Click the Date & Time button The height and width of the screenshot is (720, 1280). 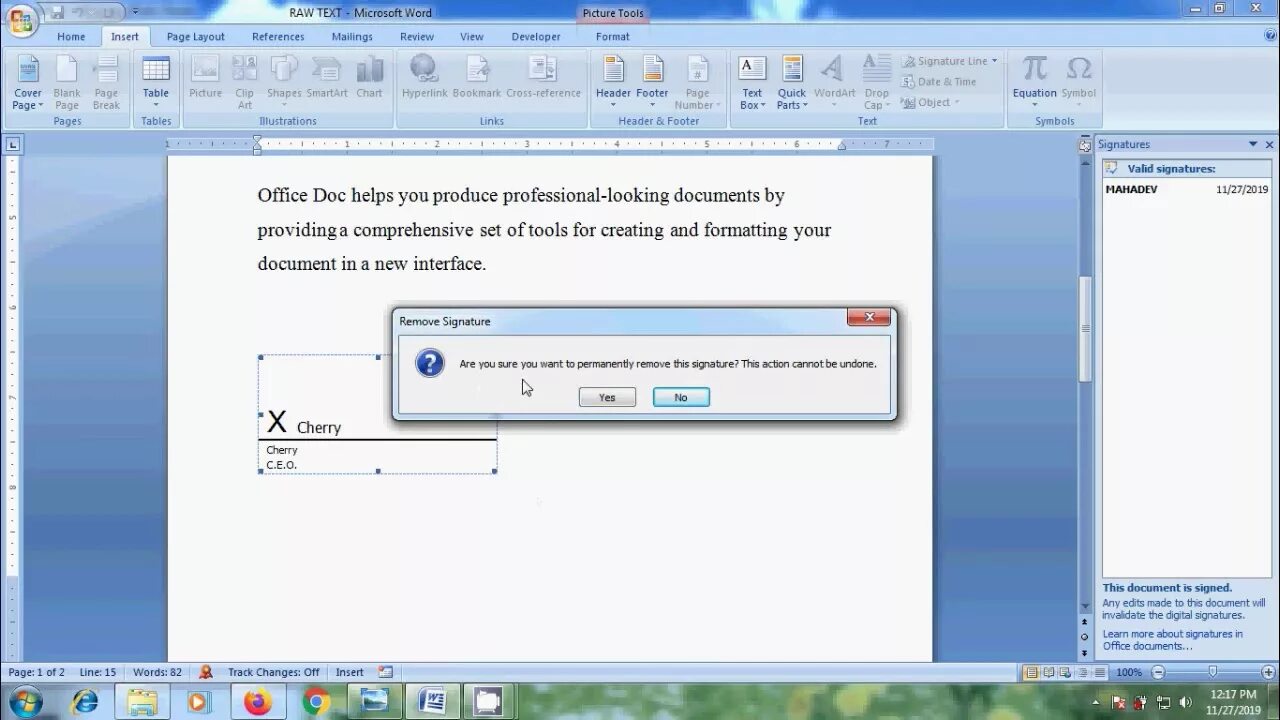(938, 82)
